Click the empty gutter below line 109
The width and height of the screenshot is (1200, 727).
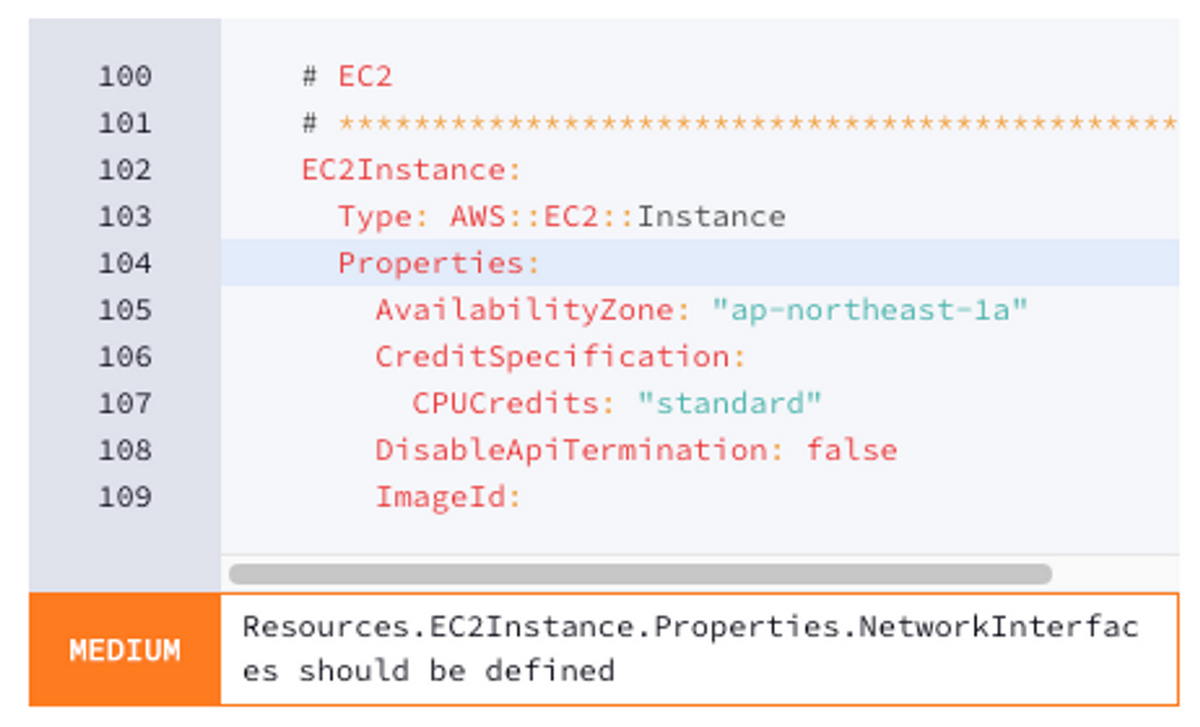click(126, 540)
